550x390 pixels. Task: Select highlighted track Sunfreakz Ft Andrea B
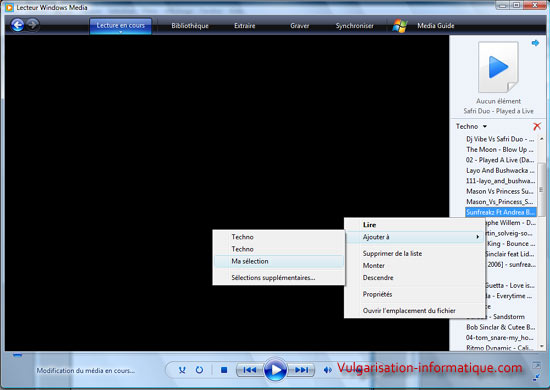pos(501,212)
